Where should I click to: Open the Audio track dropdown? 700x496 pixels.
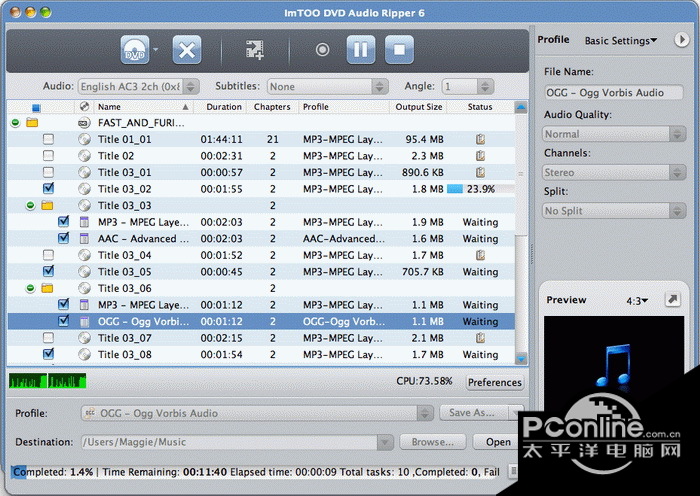[x=138, y=87]
